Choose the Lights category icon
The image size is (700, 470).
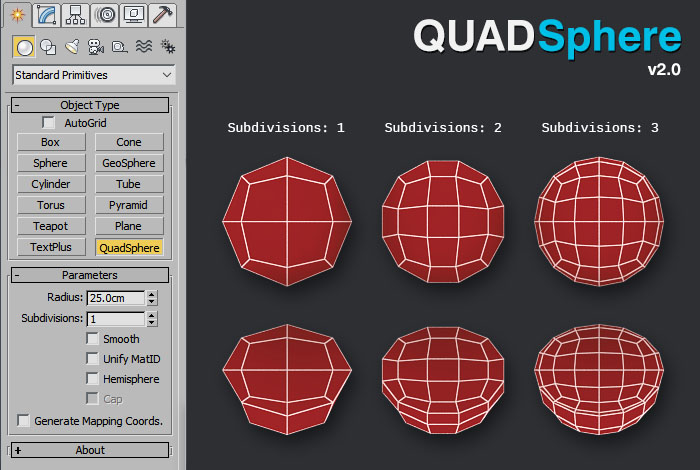pyautogui.click(x=72, y=46)
